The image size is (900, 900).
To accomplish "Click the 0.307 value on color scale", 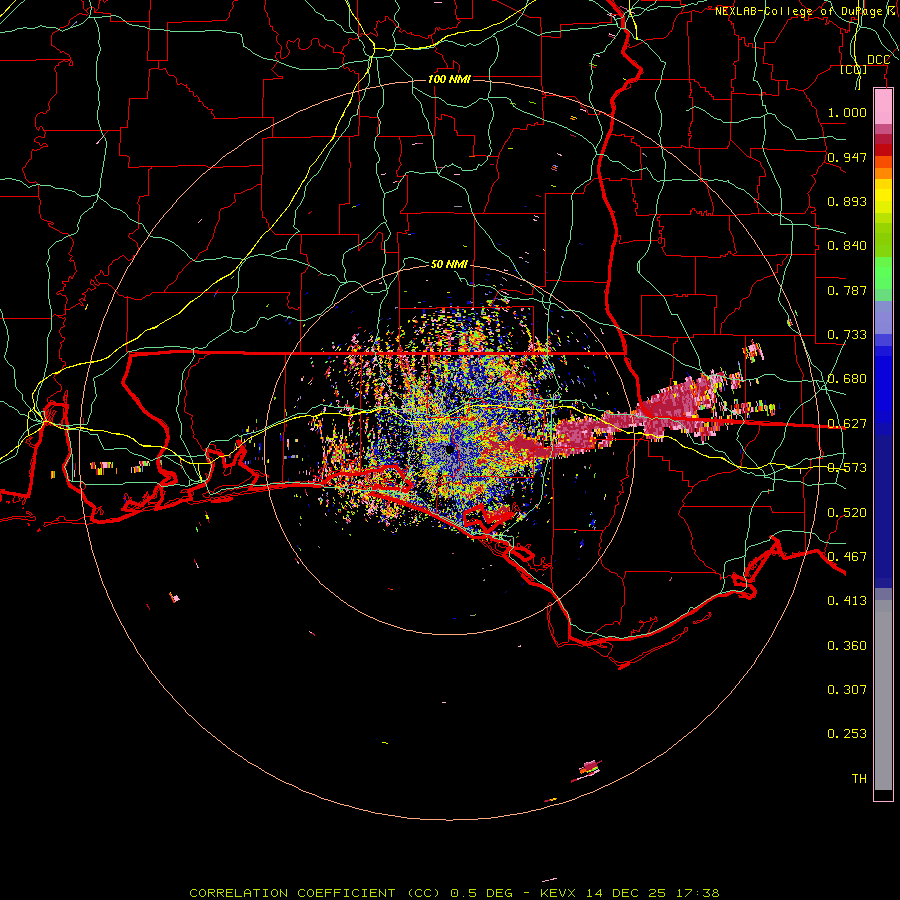I will coord(847,690).
